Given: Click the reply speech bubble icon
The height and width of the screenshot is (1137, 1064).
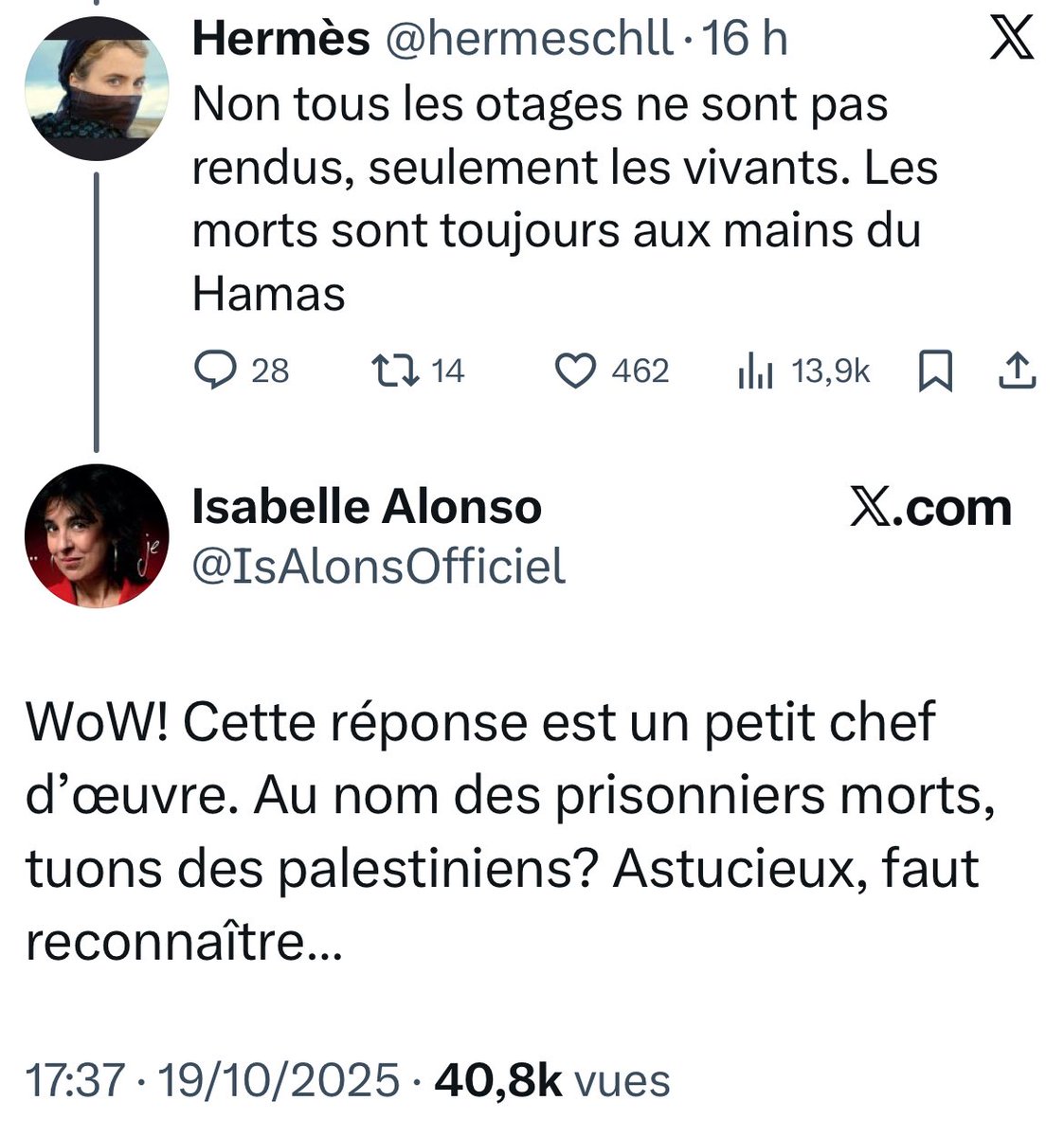Looking at the screenshot, I should 215,370.
